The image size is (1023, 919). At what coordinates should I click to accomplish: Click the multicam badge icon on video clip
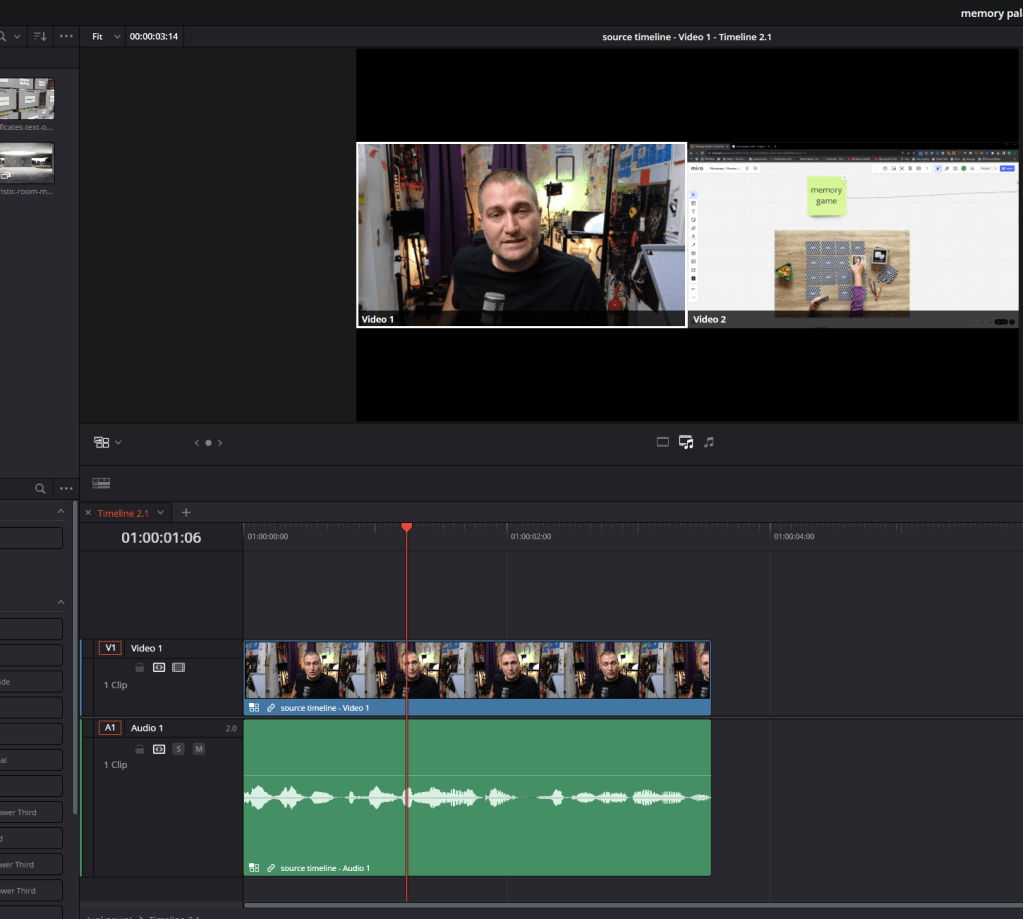point(254,708)
